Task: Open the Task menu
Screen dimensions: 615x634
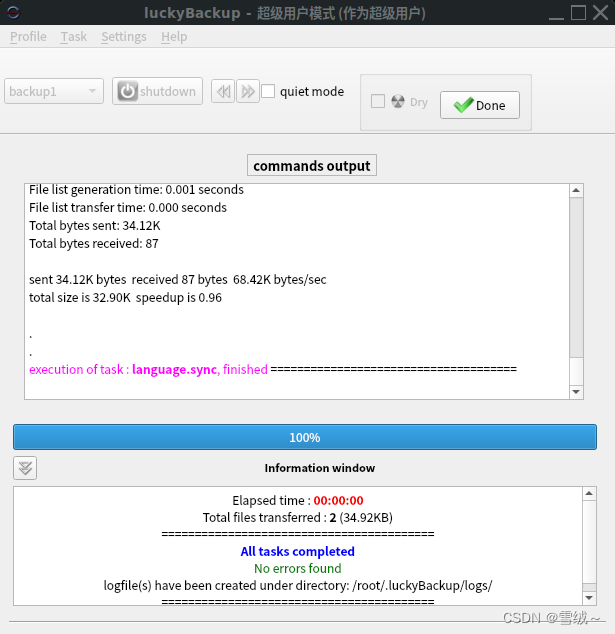Action: (74, 37)
